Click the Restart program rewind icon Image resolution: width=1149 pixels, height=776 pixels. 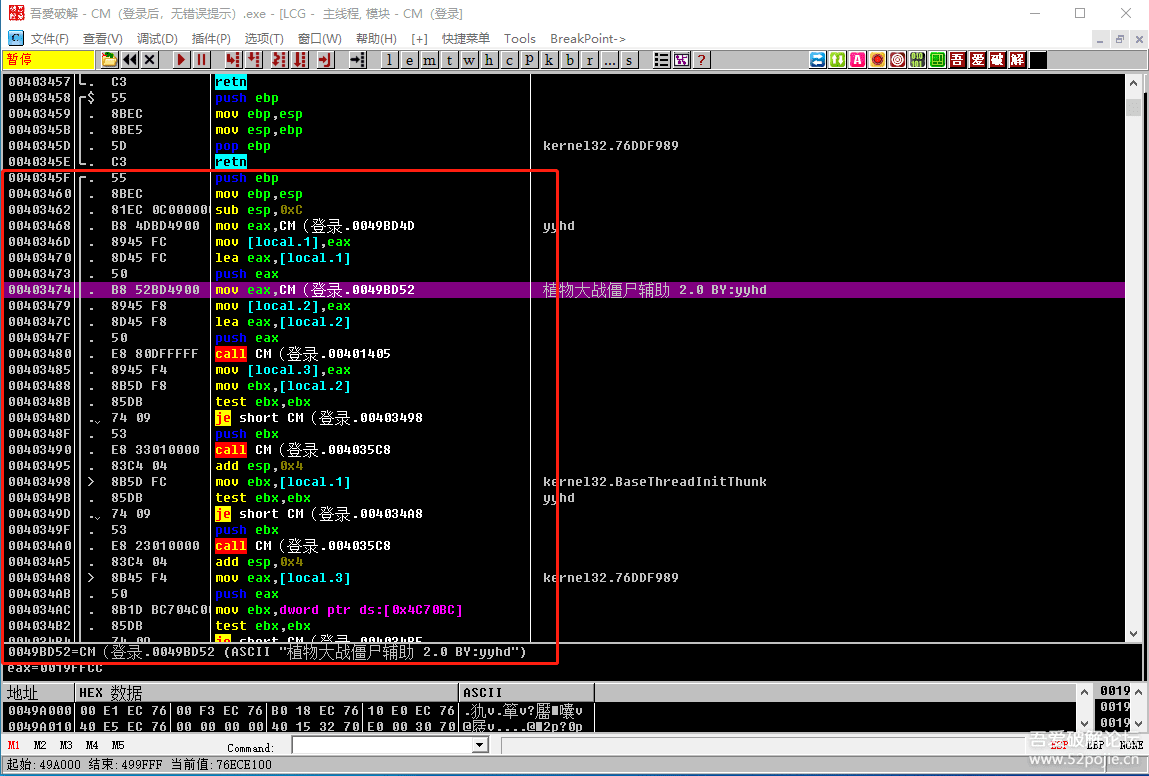pos(130,60)
